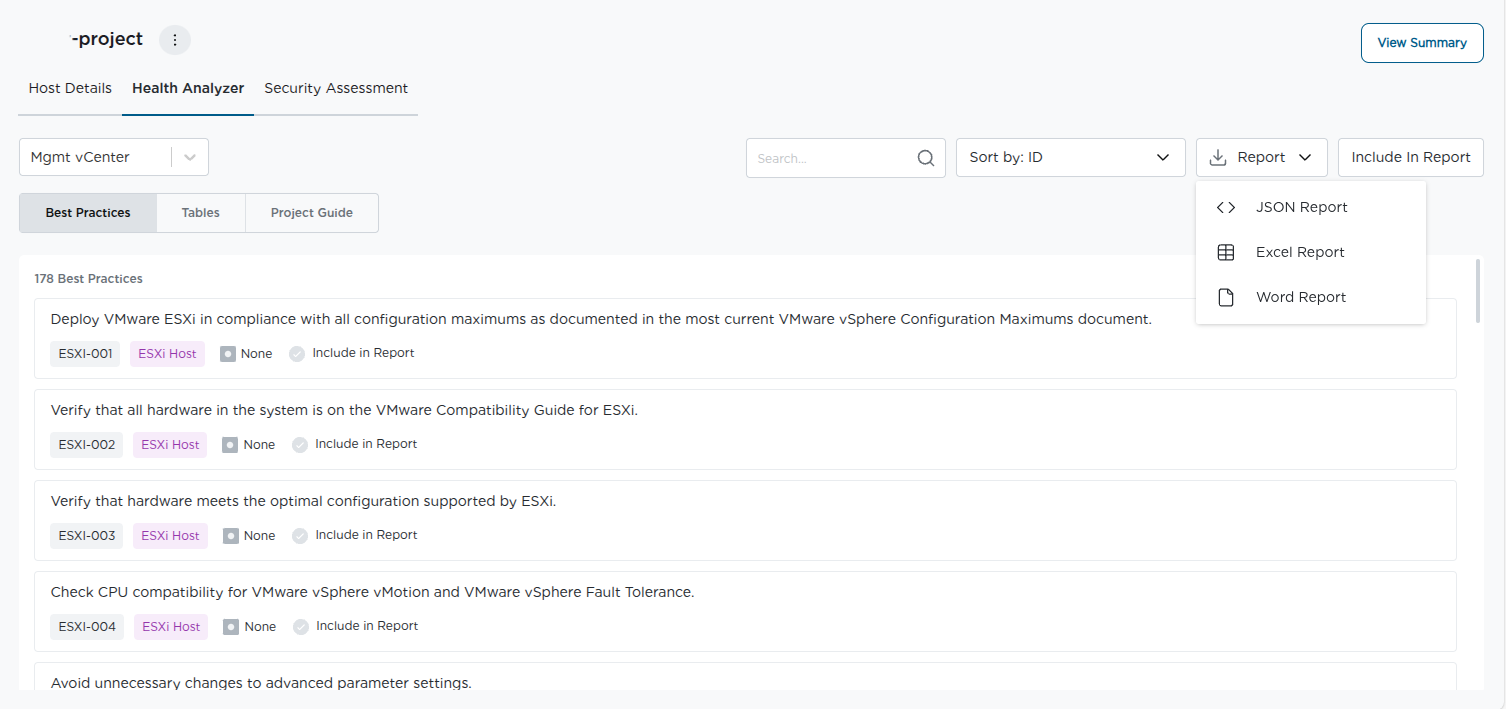
Task: Click the Excel Report table icon
Action: coord(1225,252)
